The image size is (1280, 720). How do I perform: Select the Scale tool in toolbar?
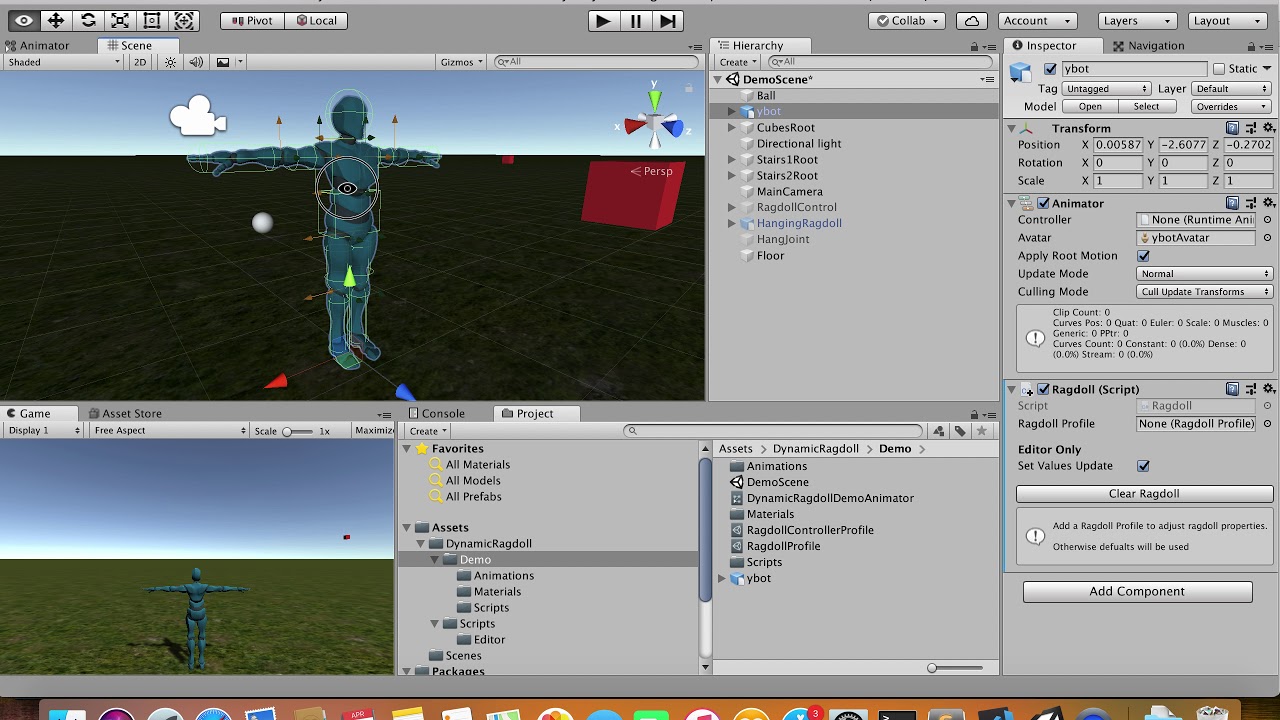pos(120,20)
